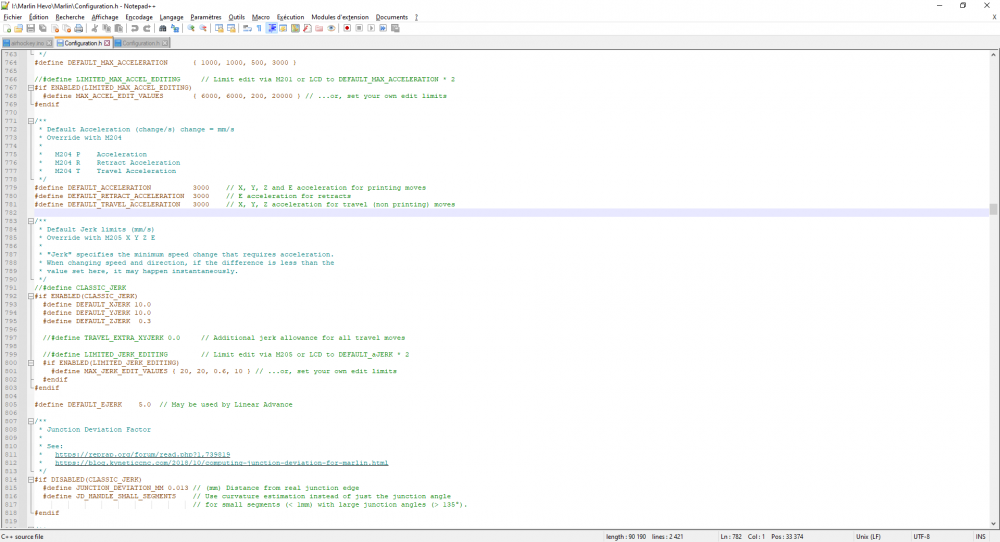Click the vertical scrollbar down arrow
The height and width of the screenshot is (542, 1000).
pyautogui.click(x=993, y=524)
